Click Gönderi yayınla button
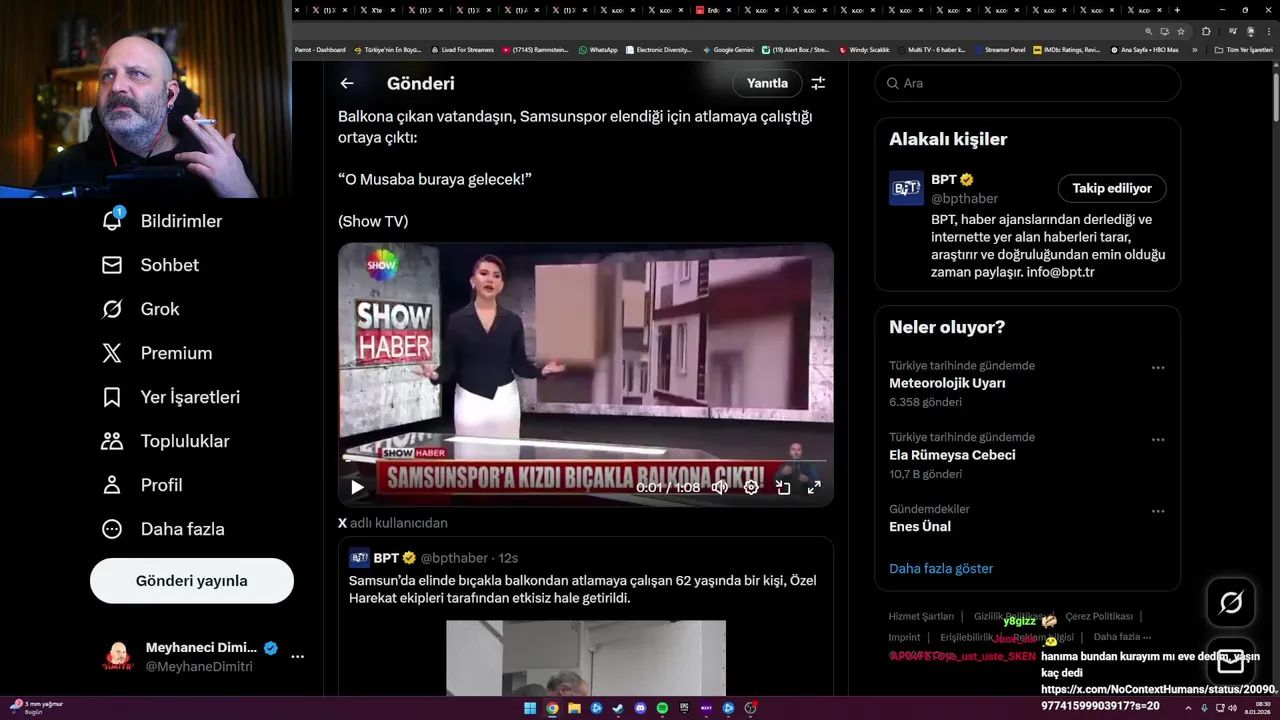Image resolution: width=1280 pixels, height=720 pixels. (192, 581)
